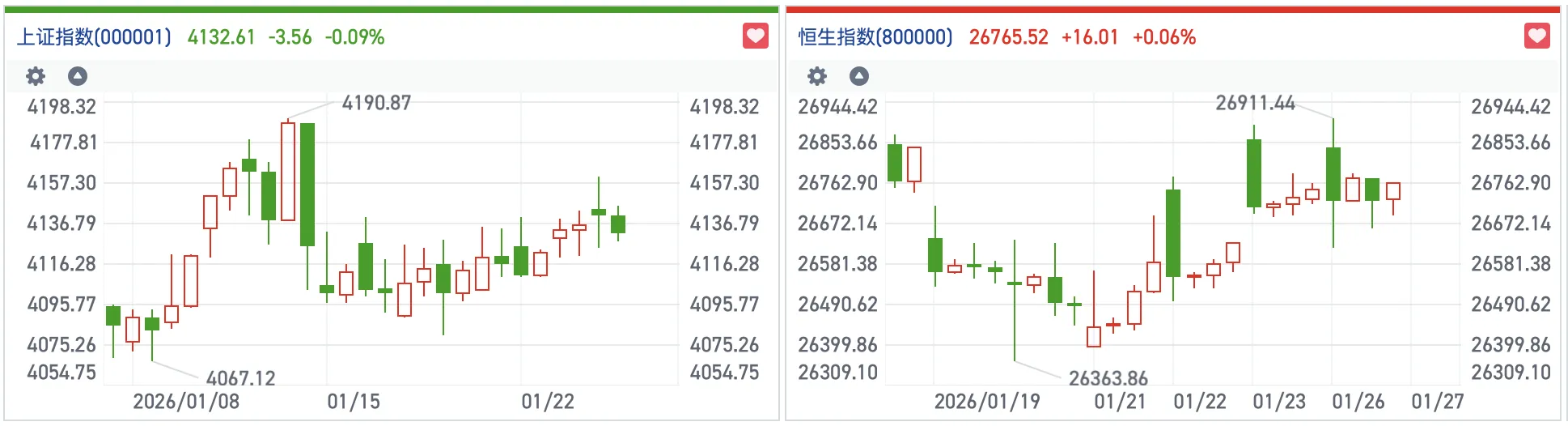
Task: Select the 2026/01/08 date axis label
Action: point(186,402)
